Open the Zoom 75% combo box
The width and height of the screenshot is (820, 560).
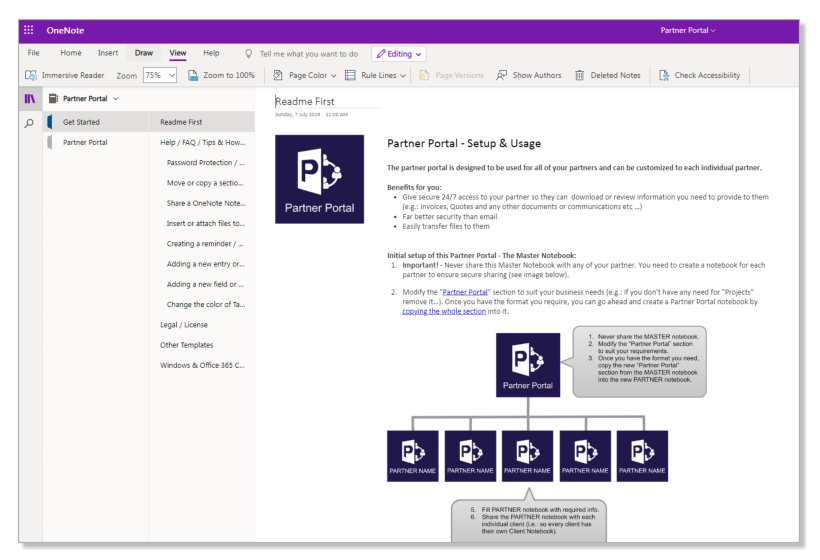160,75
